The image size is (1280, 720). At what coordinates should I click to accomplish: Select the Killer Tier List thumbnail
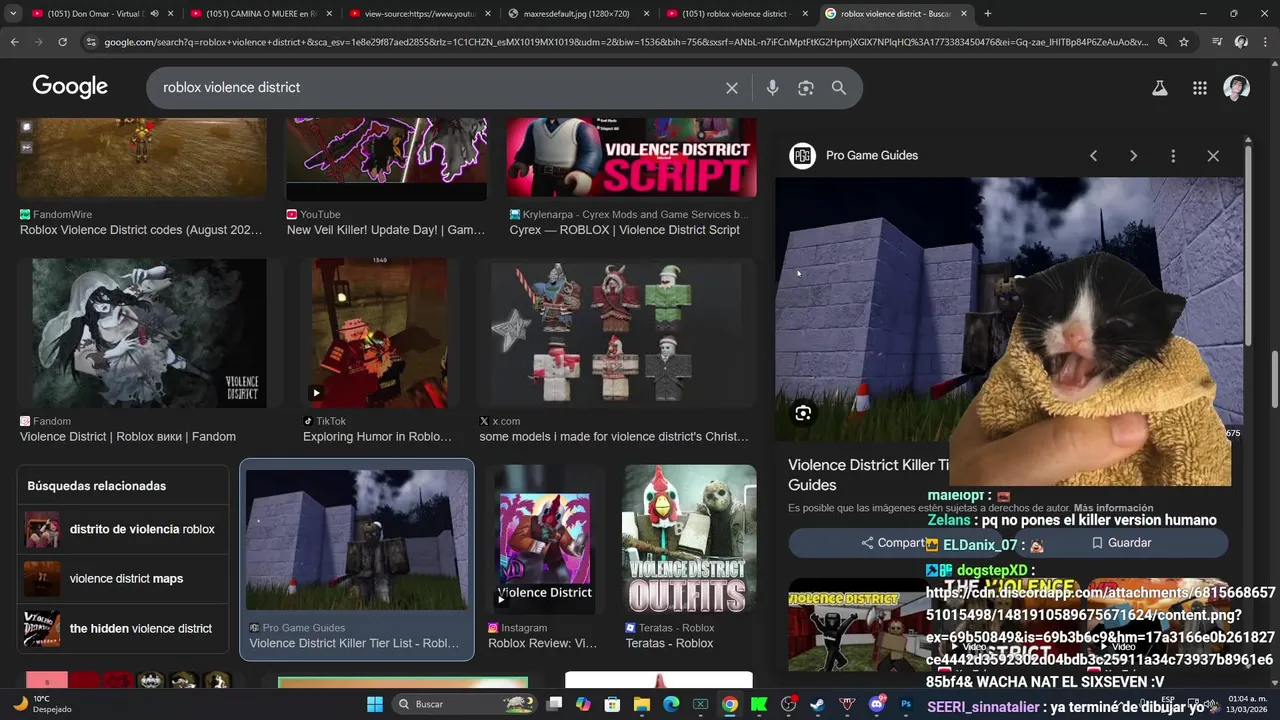point(357,540)
